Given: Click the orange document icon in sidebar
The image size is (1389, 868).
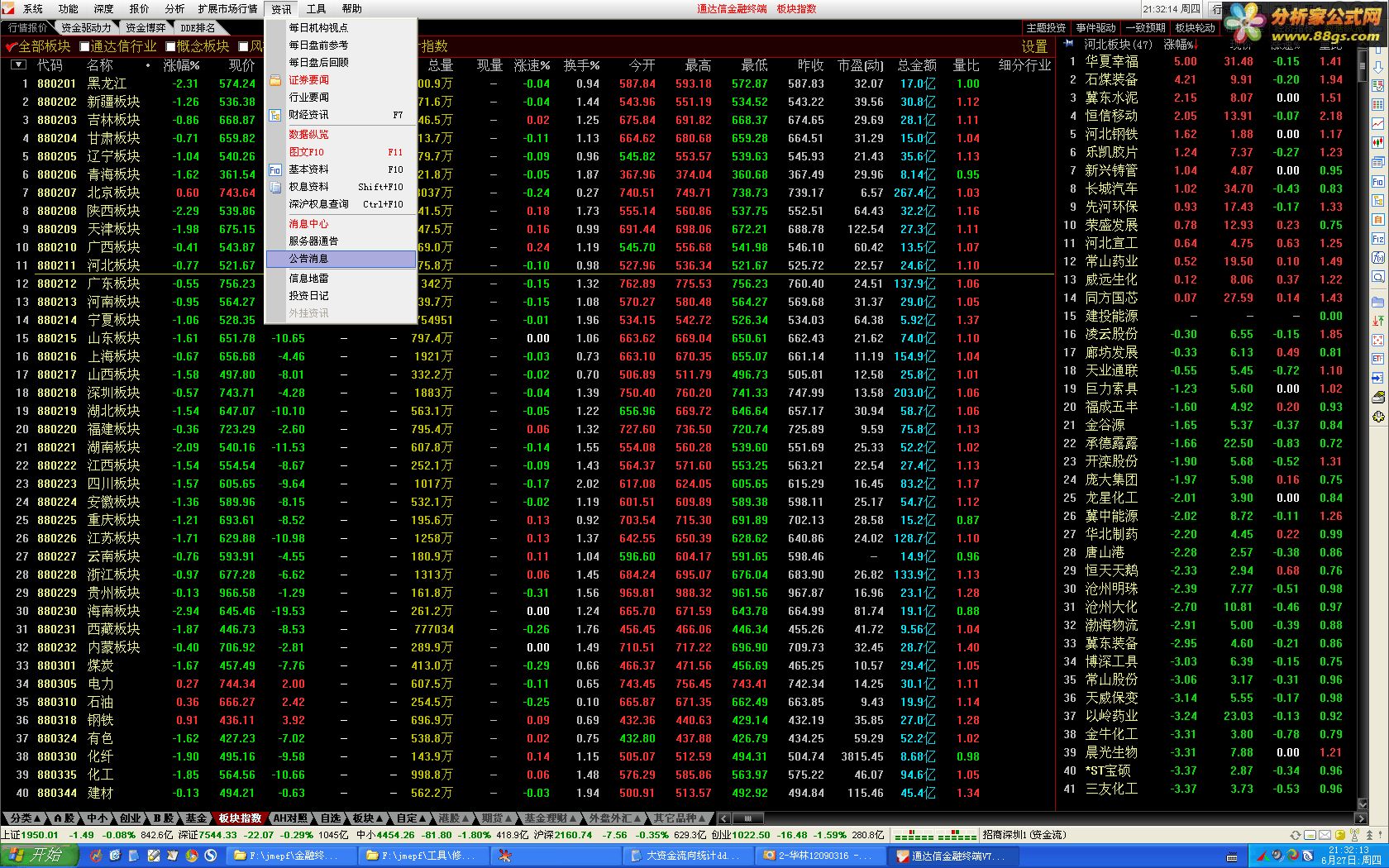Looking at the screenshot, I should (x=1378, y=220).
